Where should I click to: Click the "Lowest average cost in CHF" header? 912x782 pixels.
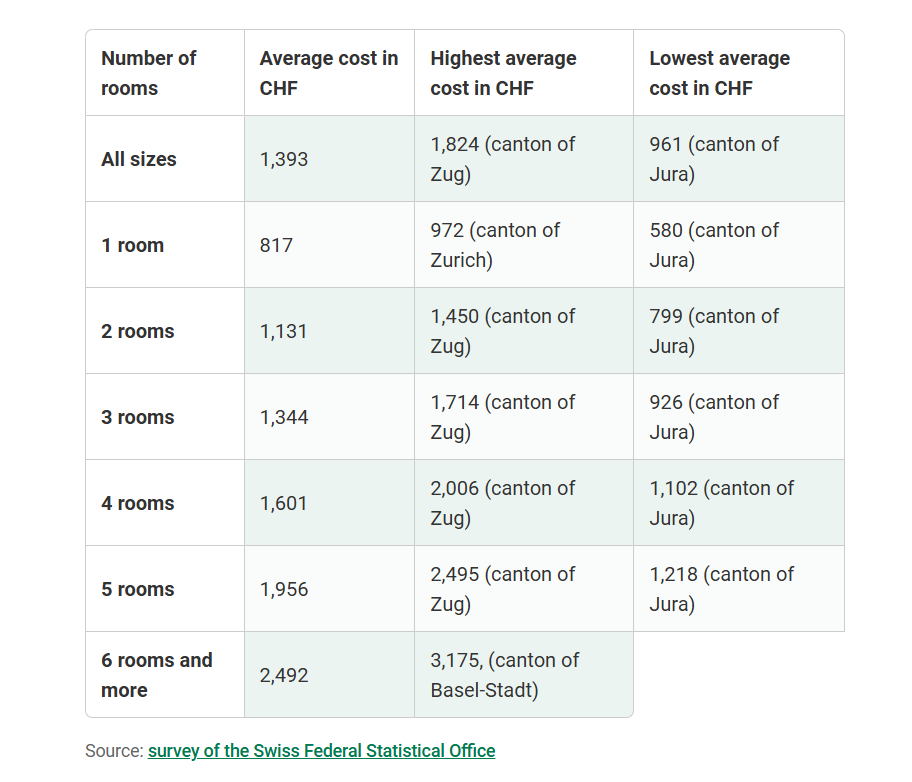click(719, 73)
